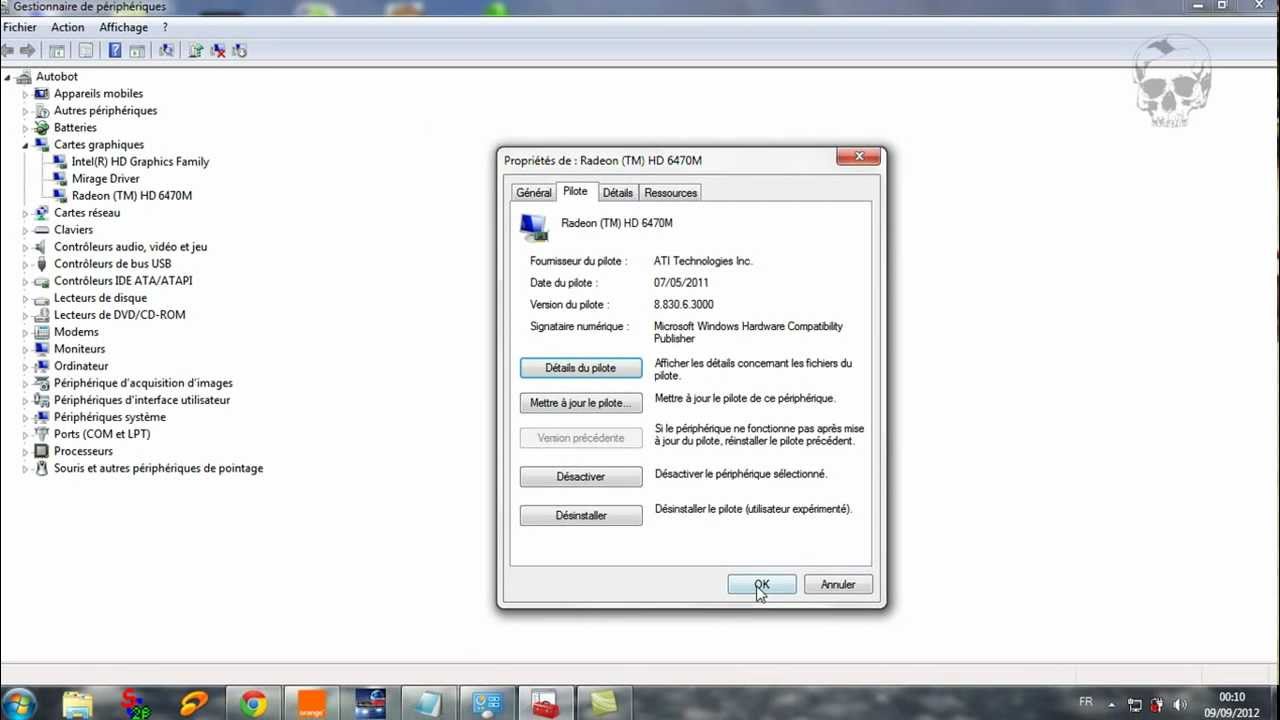Open the Properties toolbar icon

click(x=86, y=50)
